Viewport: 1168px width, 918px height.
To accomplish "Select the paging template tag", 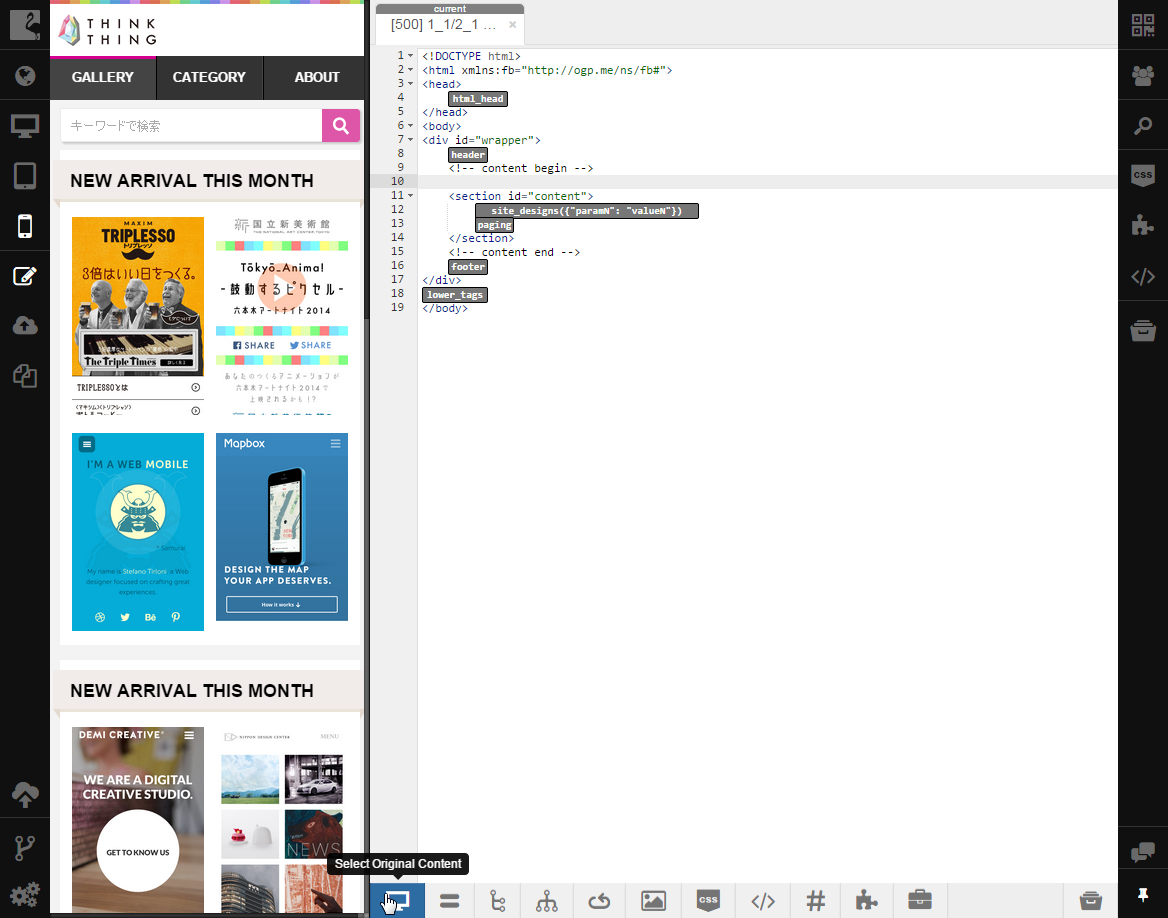I will [495, 224].
